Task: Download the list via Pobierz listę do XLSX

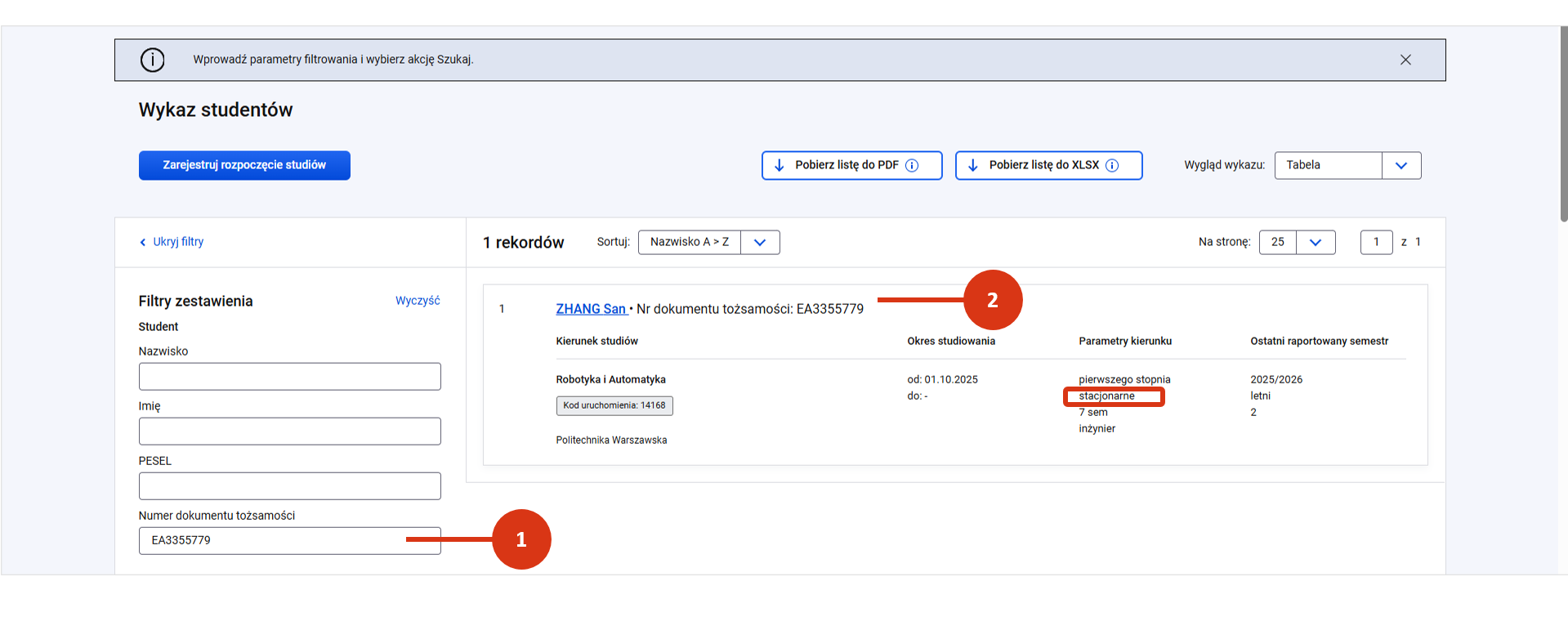Action: point(1048,165)
